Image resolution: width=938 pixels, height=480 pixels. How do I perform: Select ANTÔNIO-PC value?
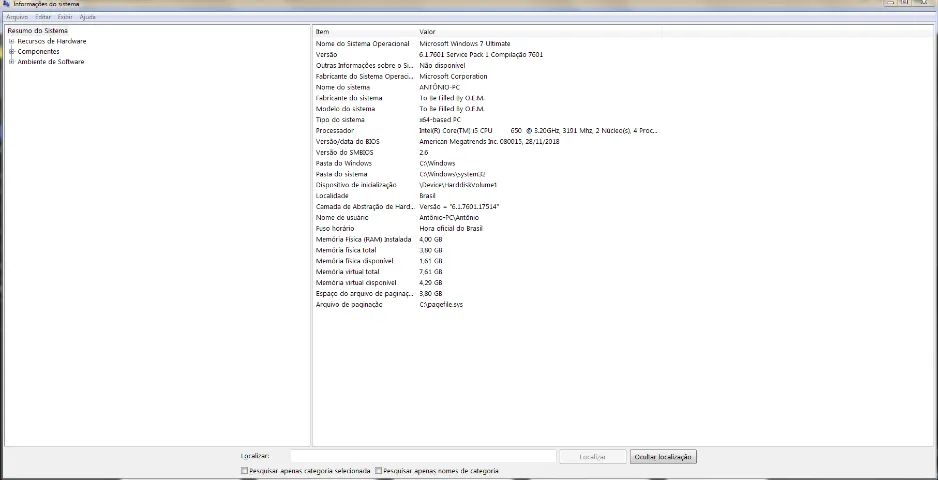point(440,87)
